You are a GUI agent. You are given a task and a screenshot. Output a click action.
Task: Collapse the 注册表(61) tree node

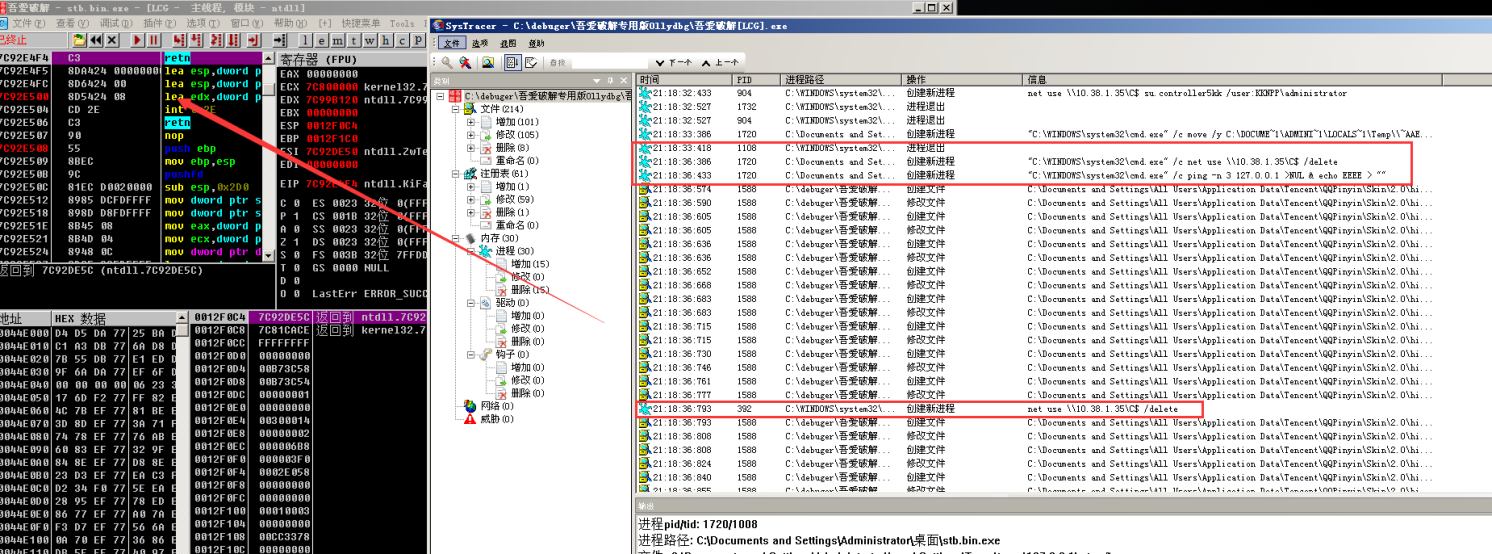click(456, 174)
